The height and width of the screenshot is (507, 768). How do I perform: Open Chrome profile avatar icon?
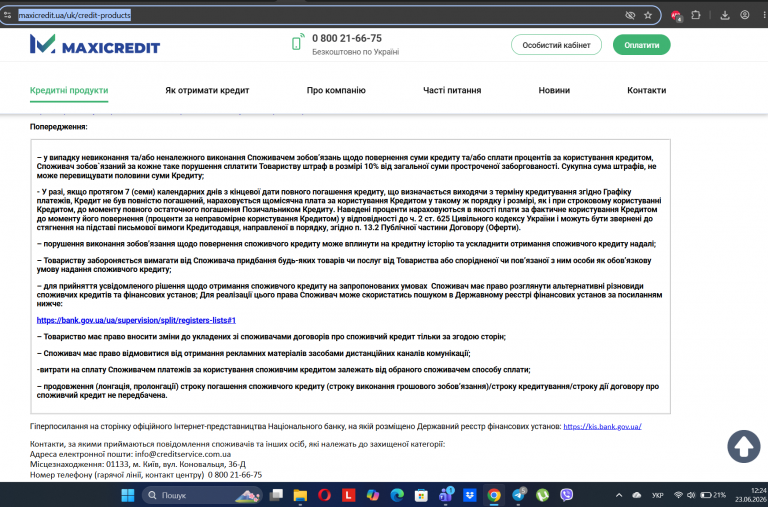tap(744, 15)
